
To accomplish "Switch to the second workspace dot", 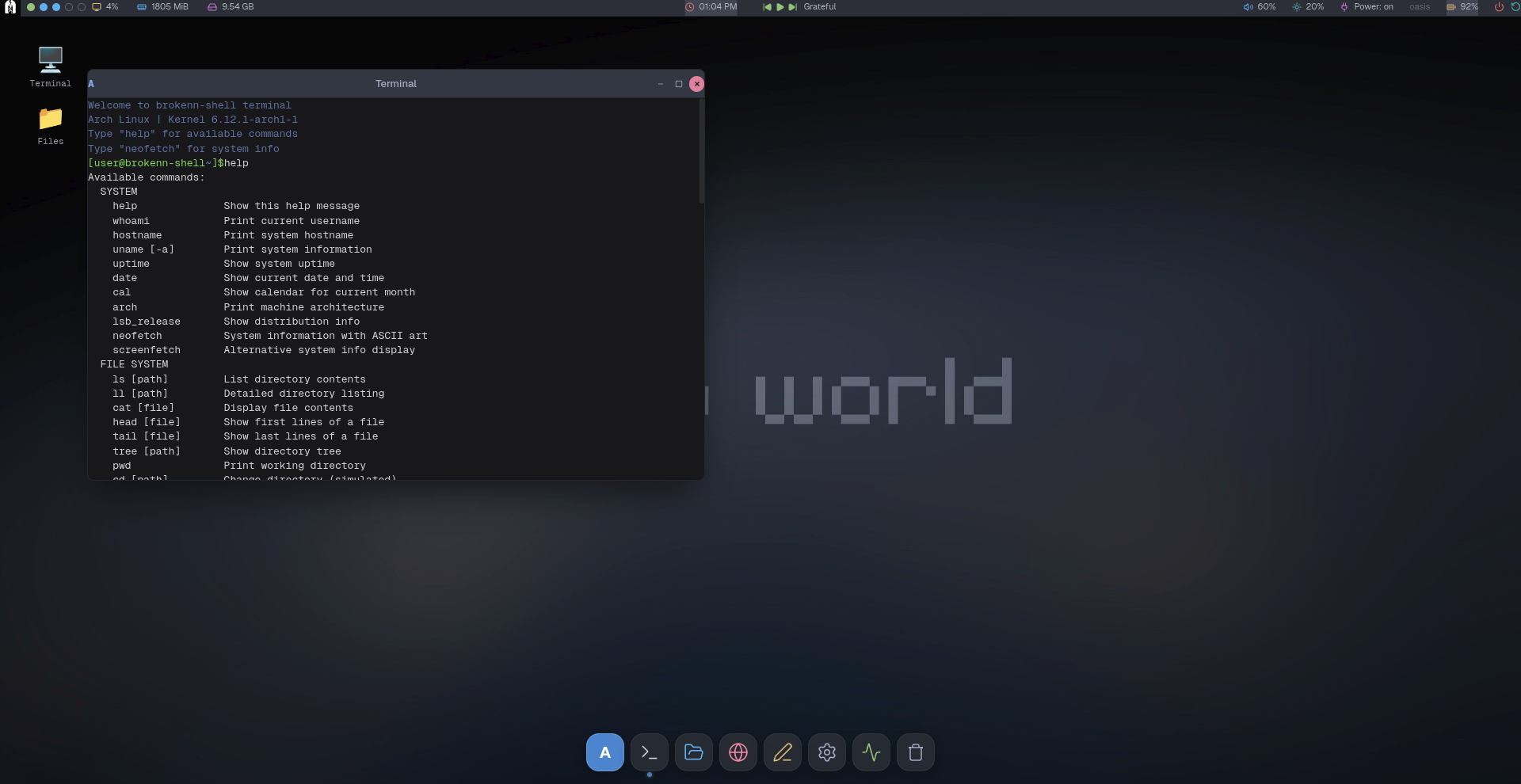I will (44, 7).
